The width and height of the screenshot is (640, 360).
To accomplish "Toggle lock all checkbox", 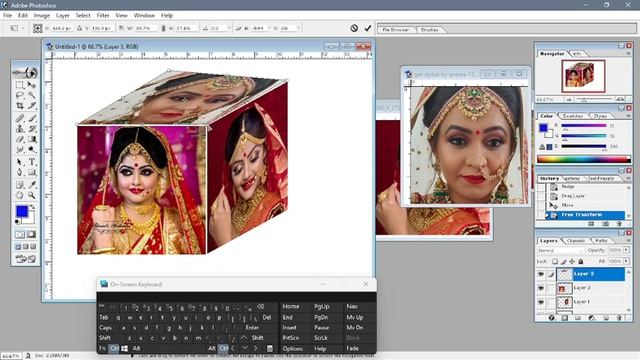I will point(581,261).
